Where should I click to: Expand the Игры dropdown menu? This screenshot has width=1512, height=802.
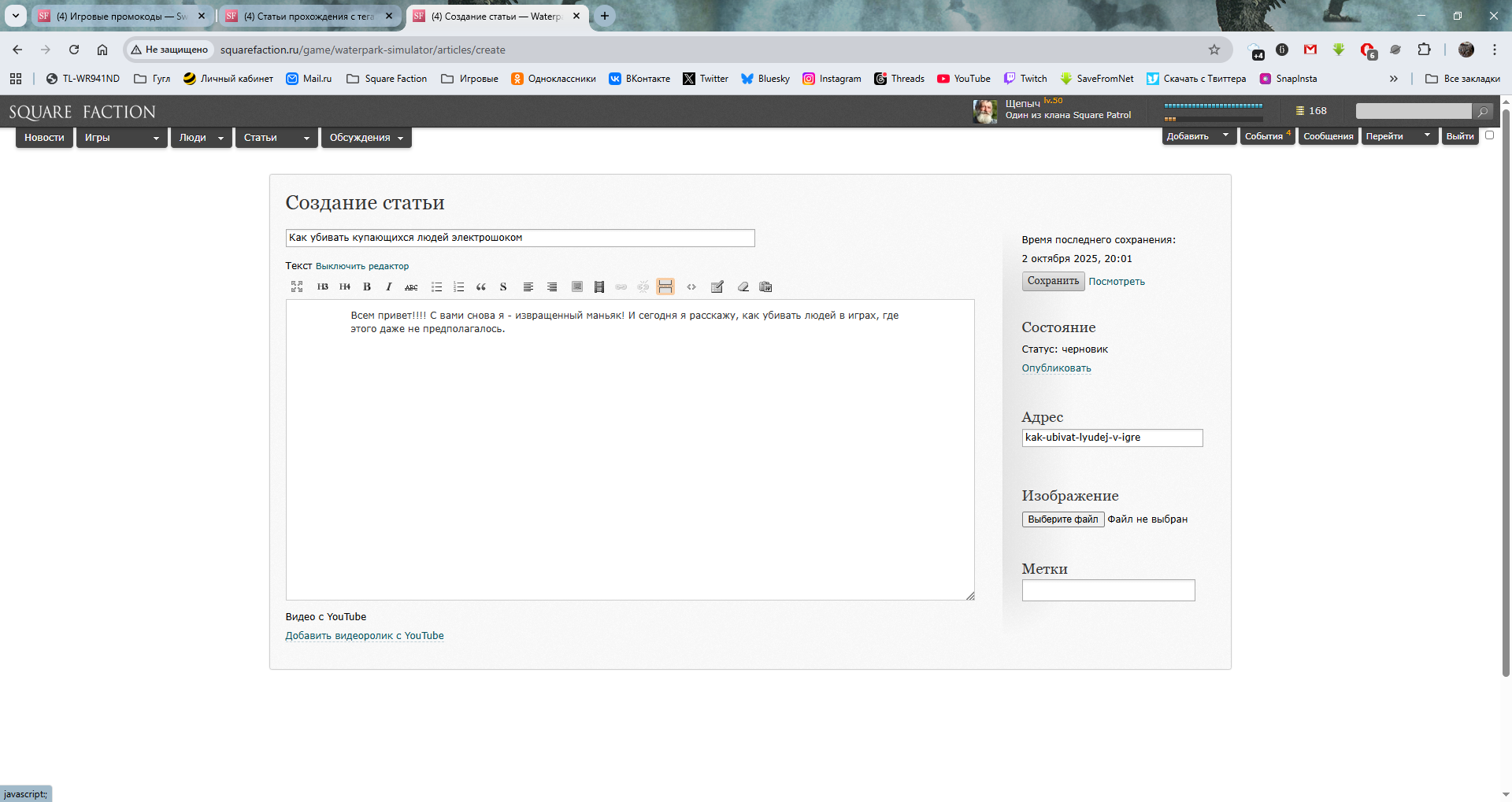(x=121, y=138)
